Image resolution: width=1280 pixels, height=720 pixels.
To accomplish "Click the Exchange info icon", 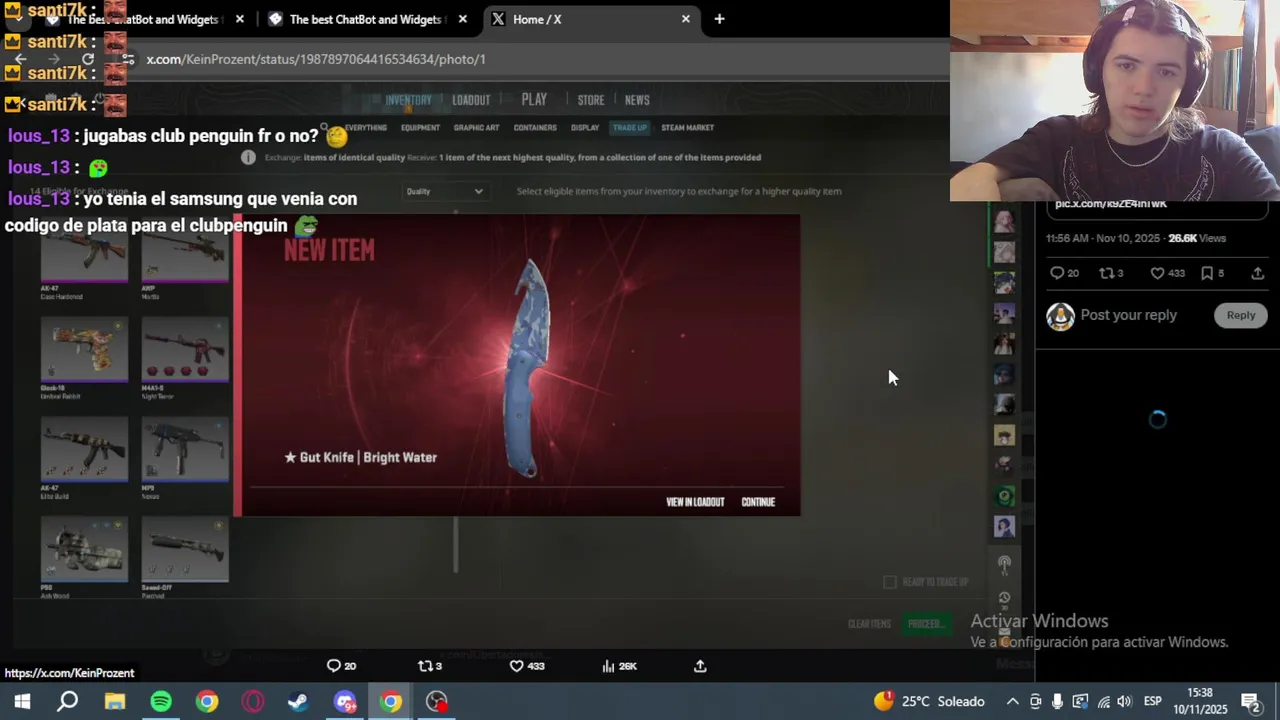I will 248,157.
